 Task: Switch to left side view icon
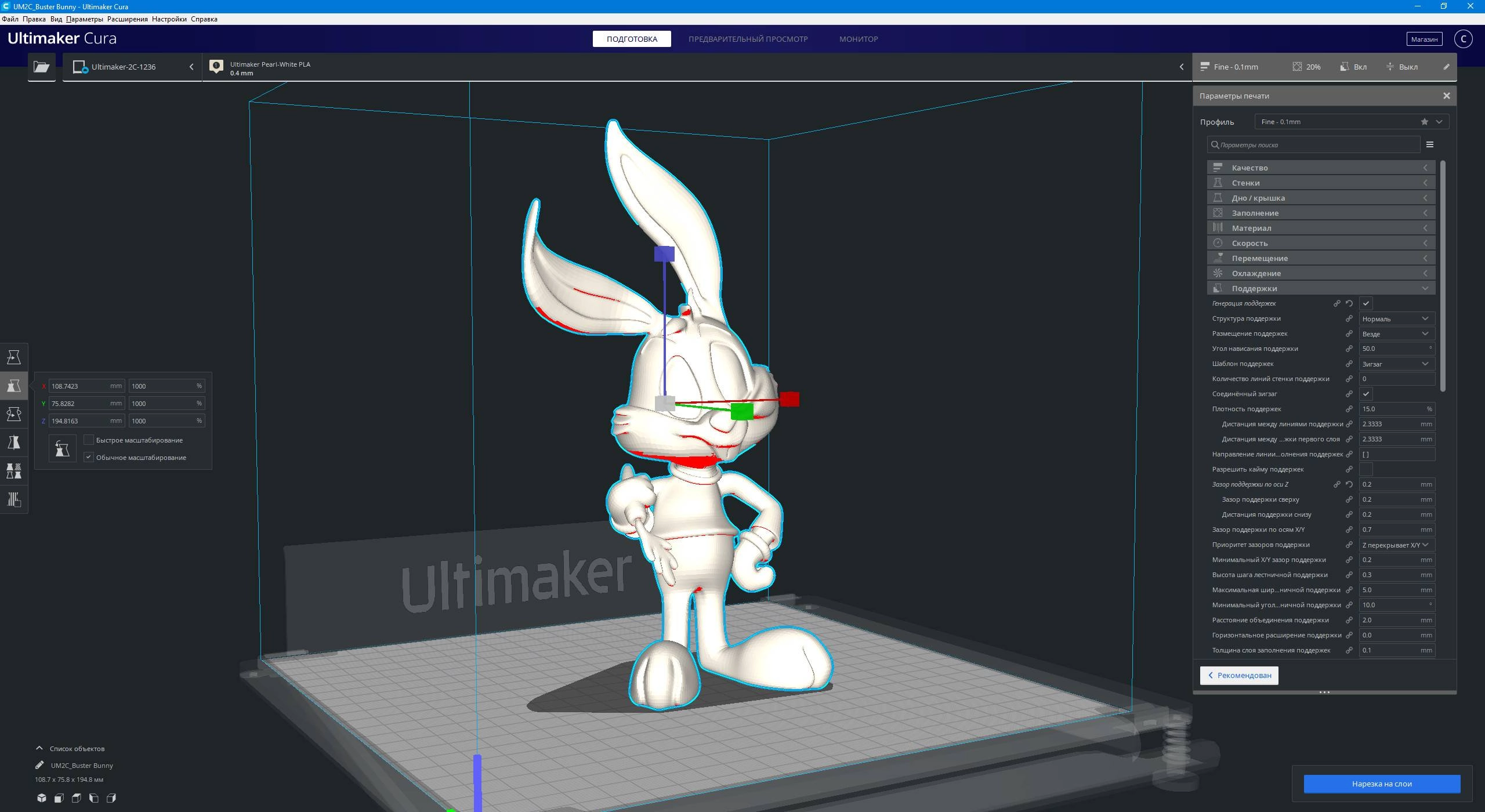pos(94,798)
